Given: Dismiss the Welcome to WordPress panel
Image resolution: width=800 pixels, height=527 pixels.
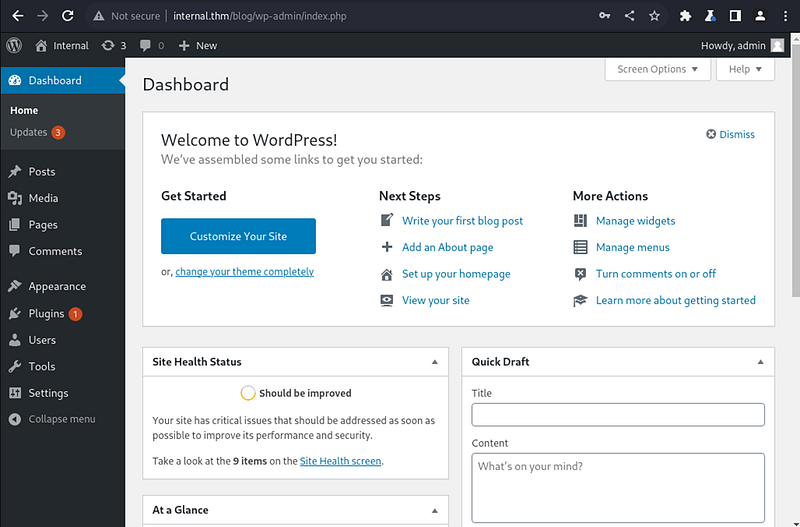Looking at the screenshot, I should coord(730,134).
